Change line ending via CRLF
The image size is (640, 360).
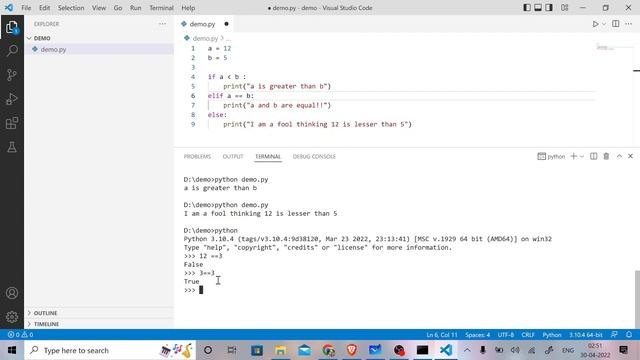coord(528,335)
